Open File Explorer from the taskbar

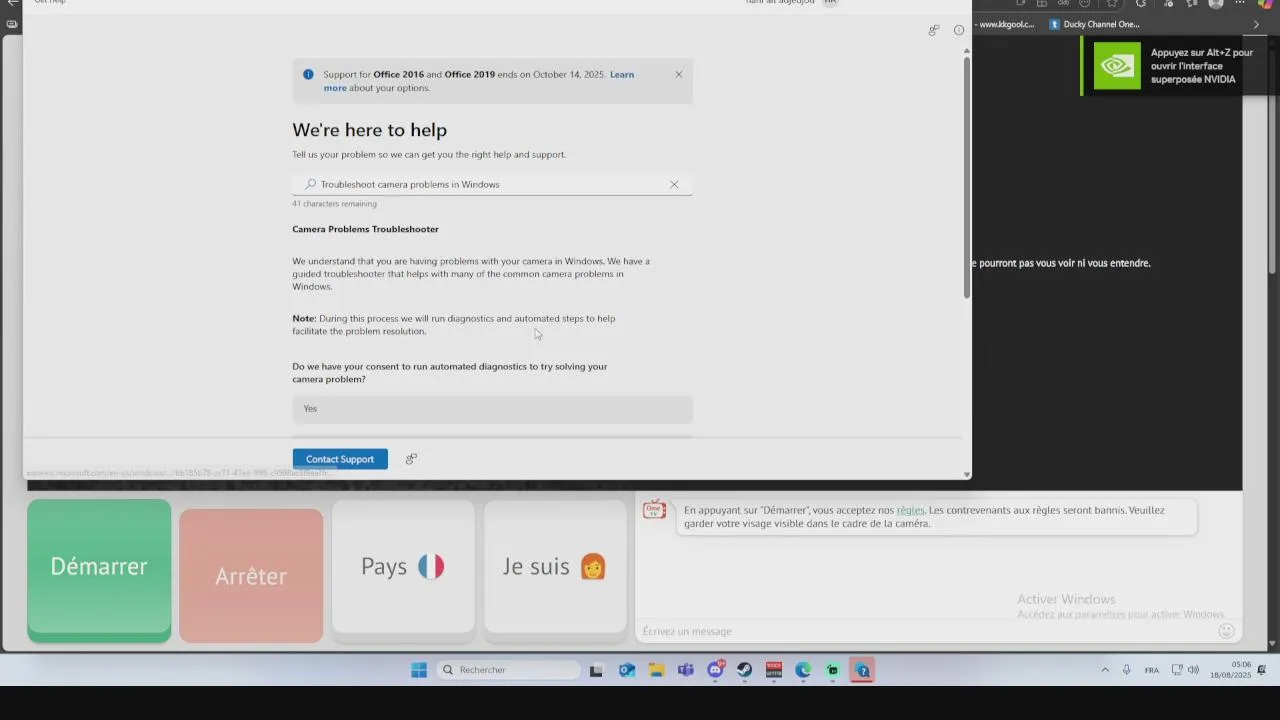[x=656, y=670]
